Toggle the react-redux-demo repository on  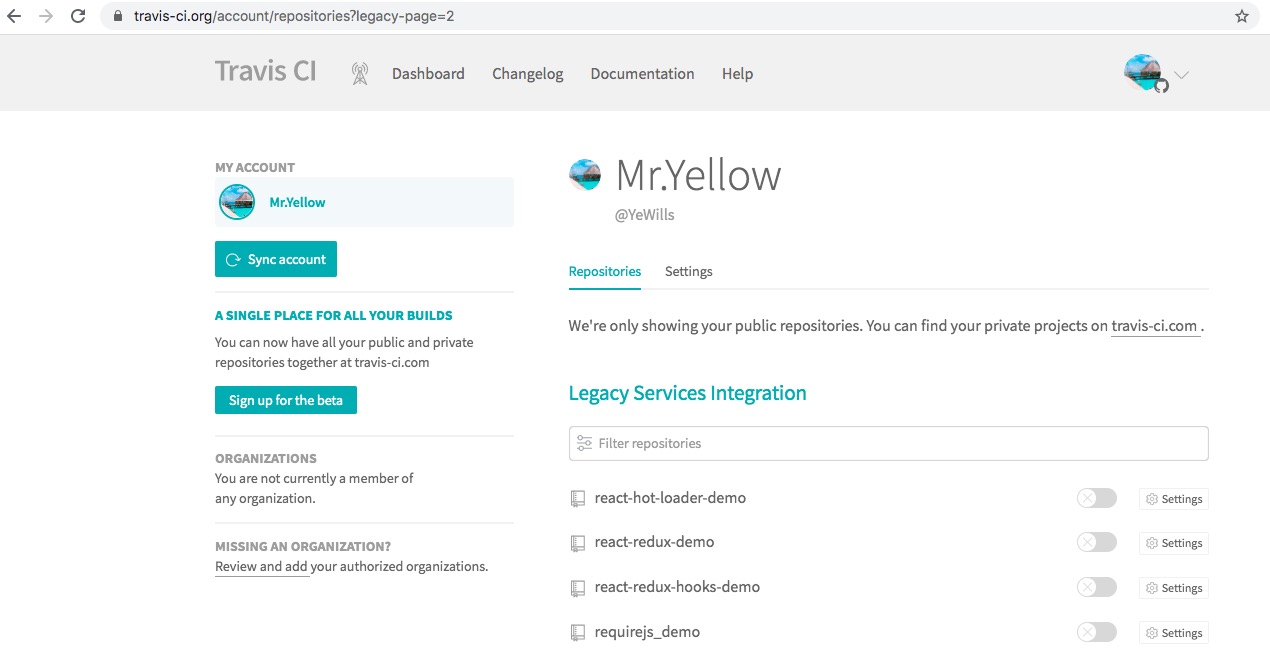[1096, 542]
